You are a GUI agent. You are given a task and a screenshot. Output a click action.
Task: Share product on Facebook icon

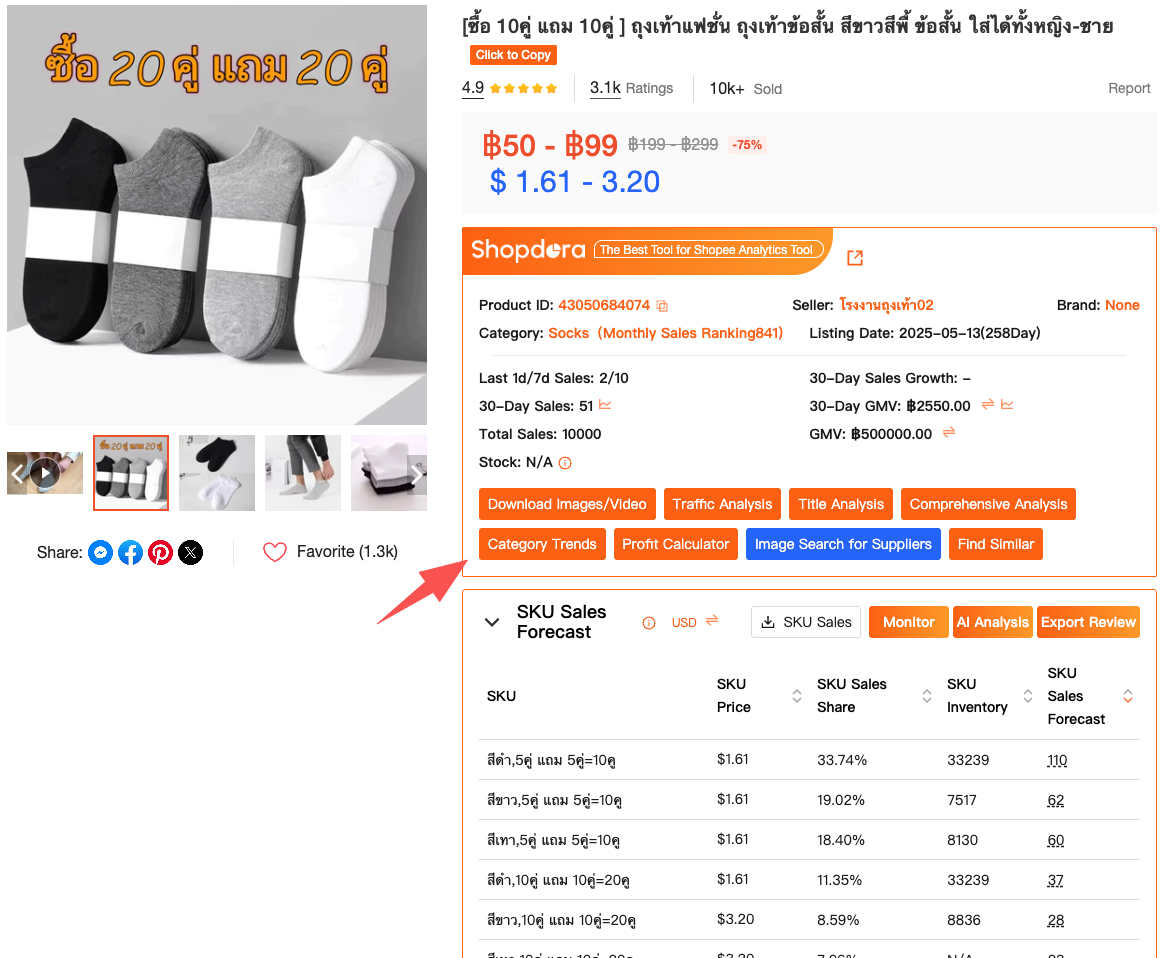tap(130, 553)
